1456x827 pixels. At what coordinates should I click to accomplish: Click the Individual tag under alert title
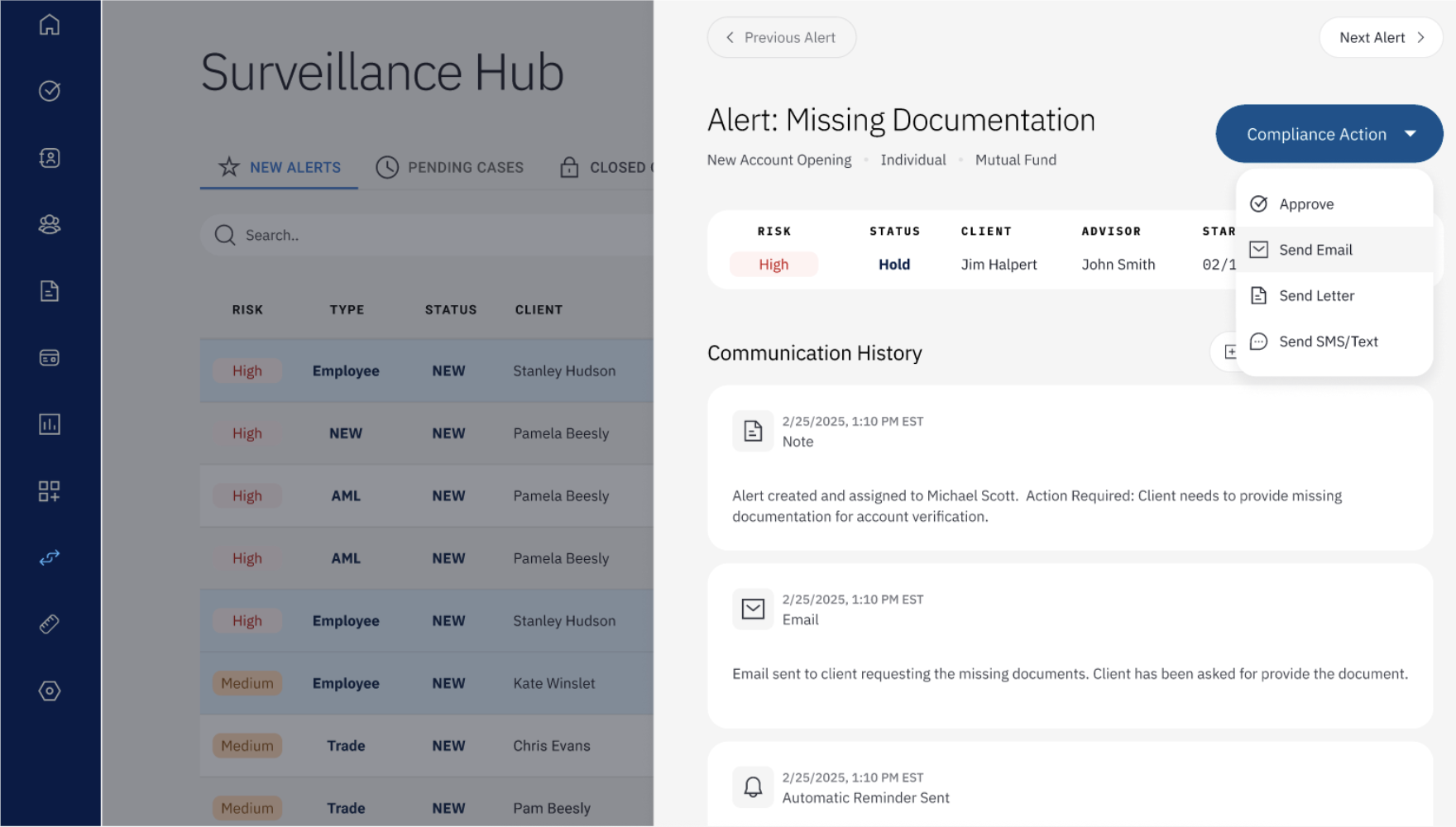point(913,160)
